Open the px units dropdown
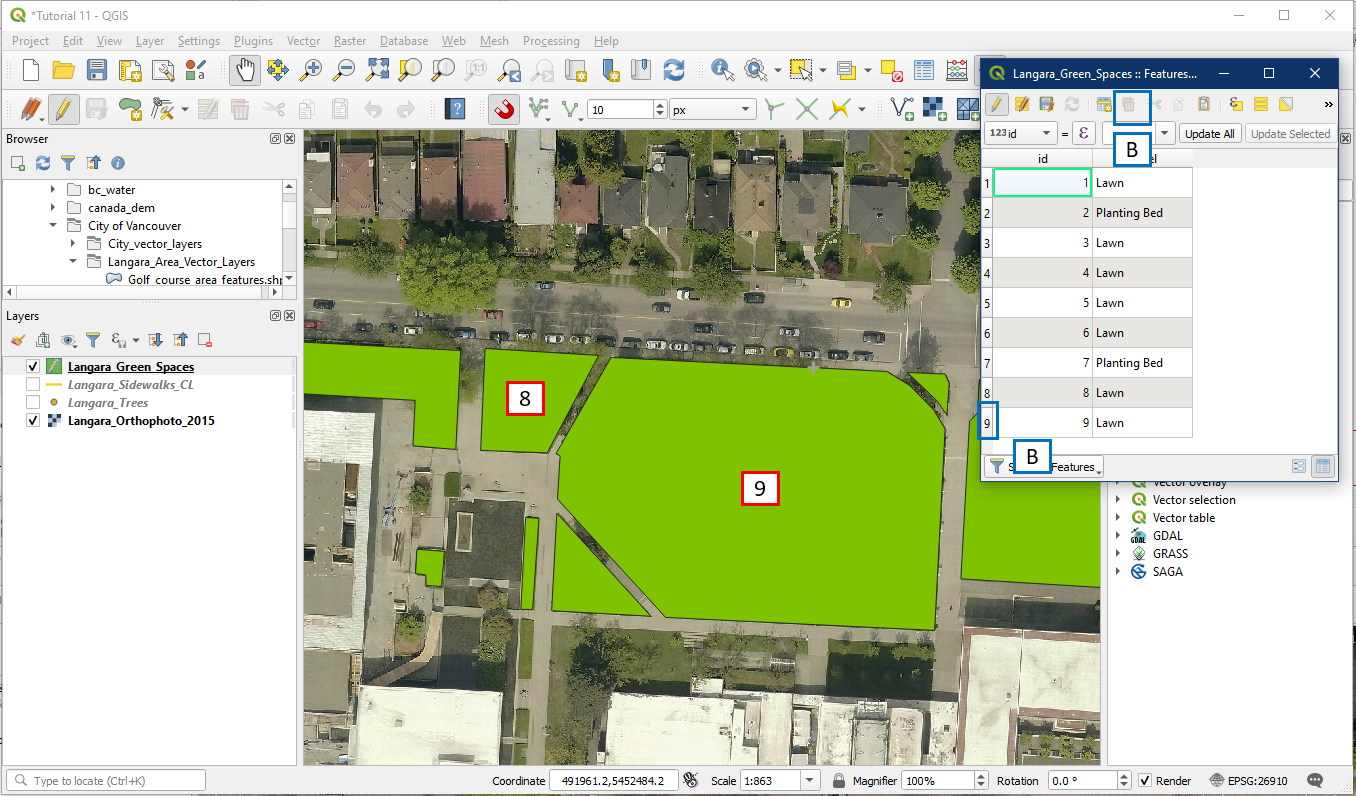 (712, 109)
